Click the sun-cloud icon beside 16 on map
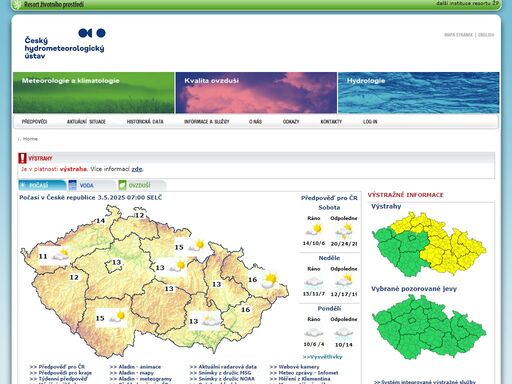This screenshot has height=384, width=512. tap(269, 280)
